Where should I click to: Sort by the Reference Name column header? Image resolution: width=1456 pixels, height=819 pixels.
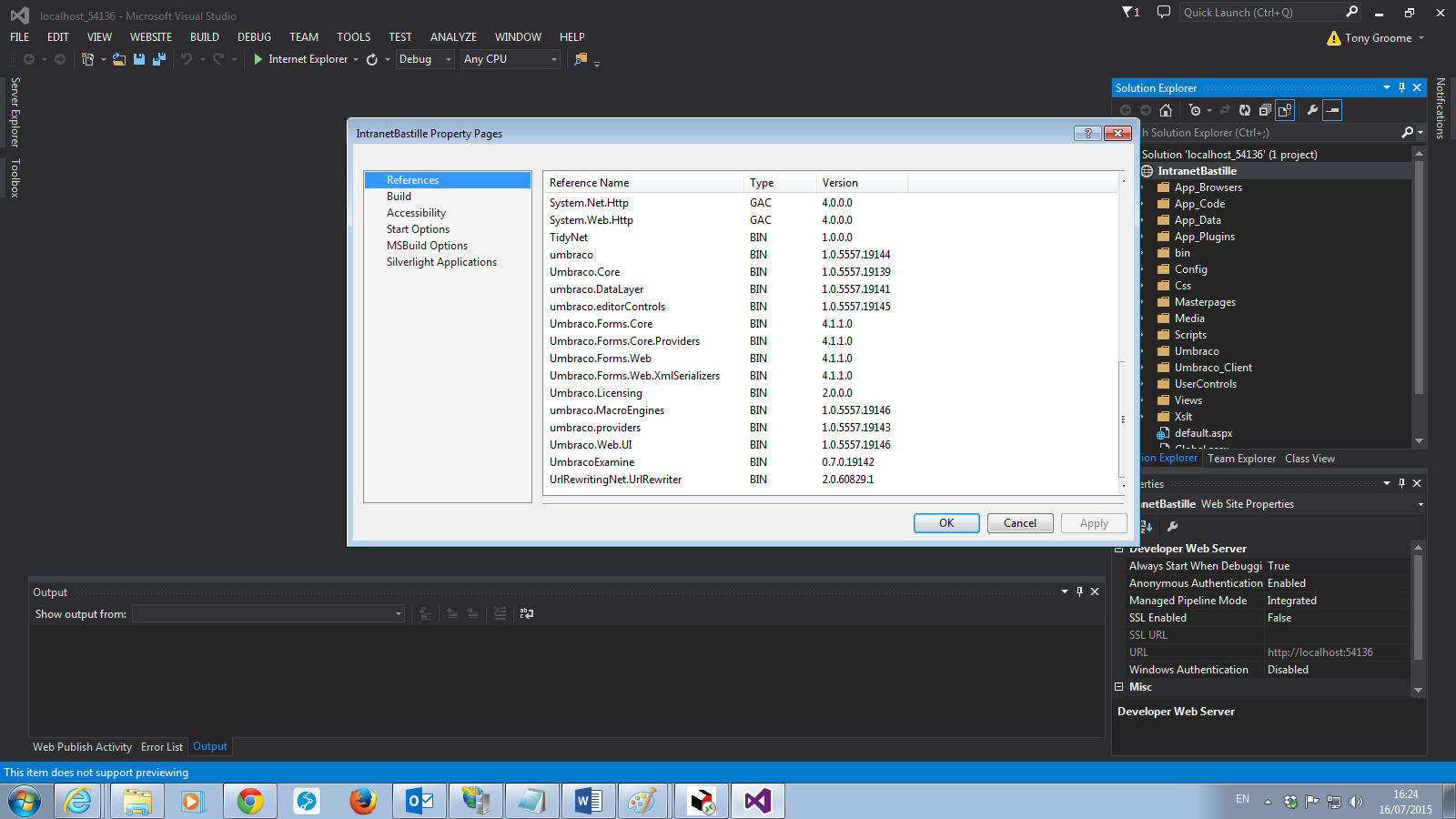click(643, 183)
